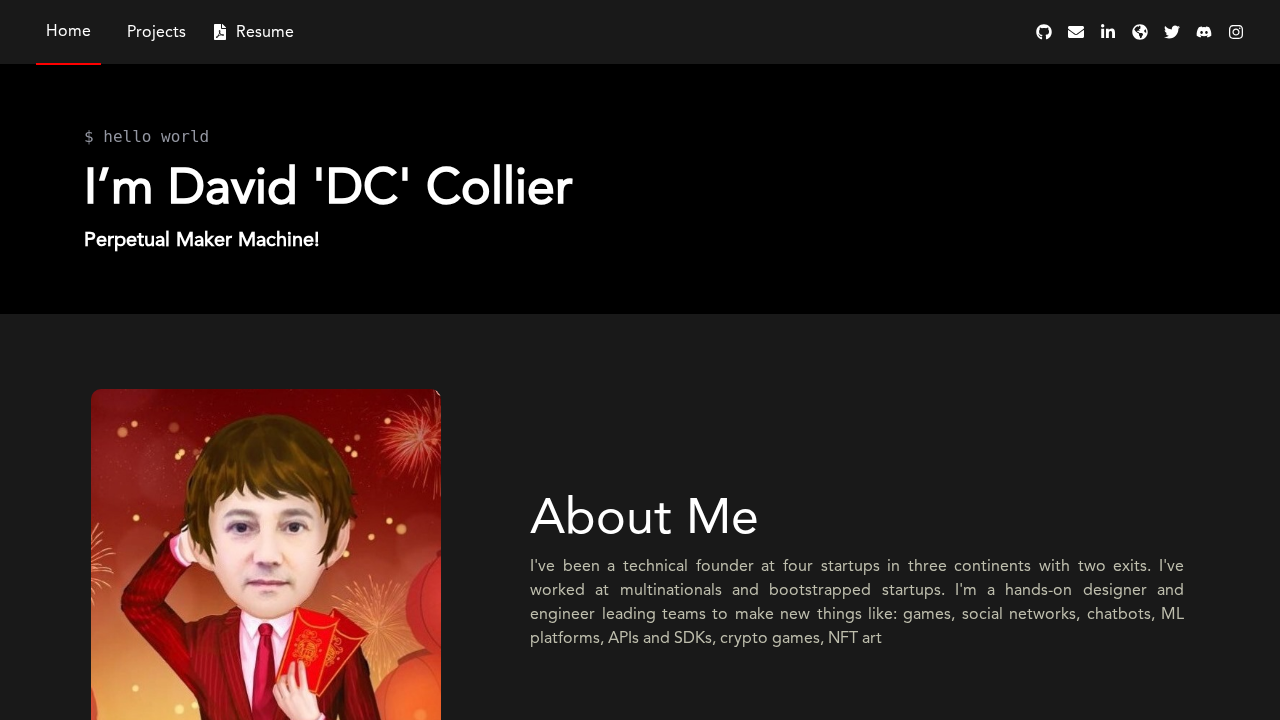Click the globe website icon

[x=1140, y=32]
